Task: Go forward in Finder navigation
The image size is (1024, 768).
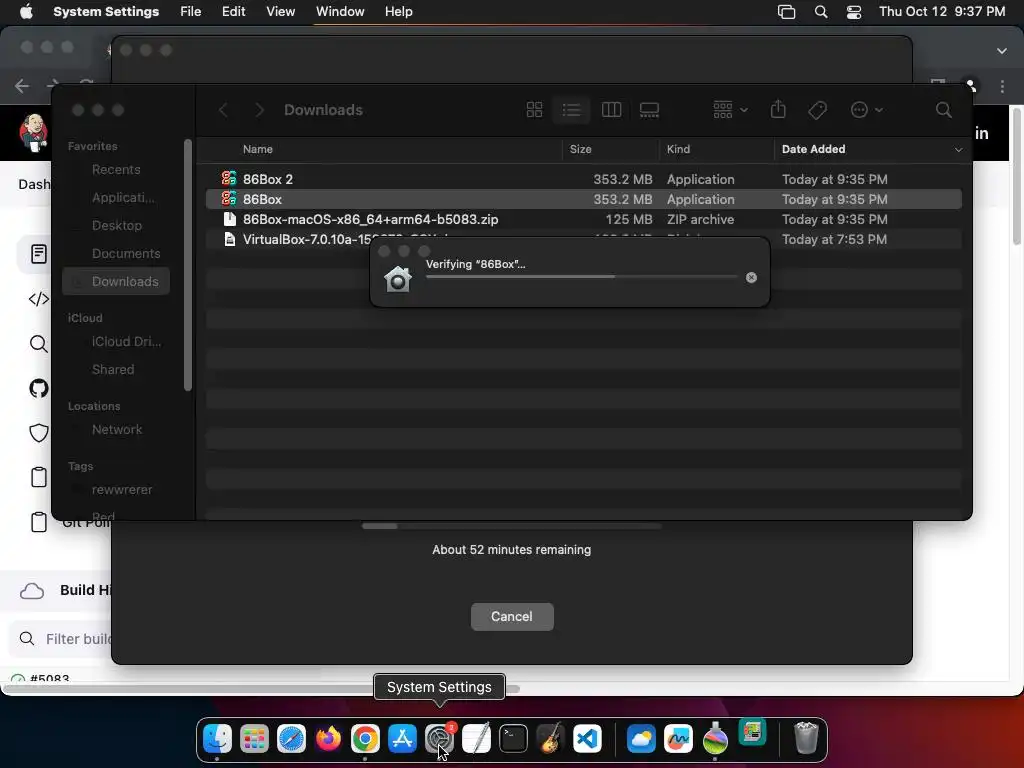Action: coord(259,110)
